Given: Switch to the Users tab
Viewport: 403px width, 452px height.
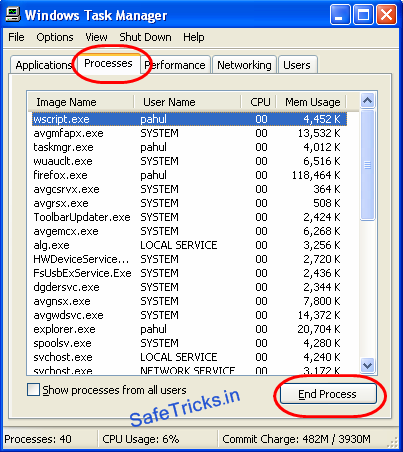Looking at the screenshot, I should coord(297,65).
